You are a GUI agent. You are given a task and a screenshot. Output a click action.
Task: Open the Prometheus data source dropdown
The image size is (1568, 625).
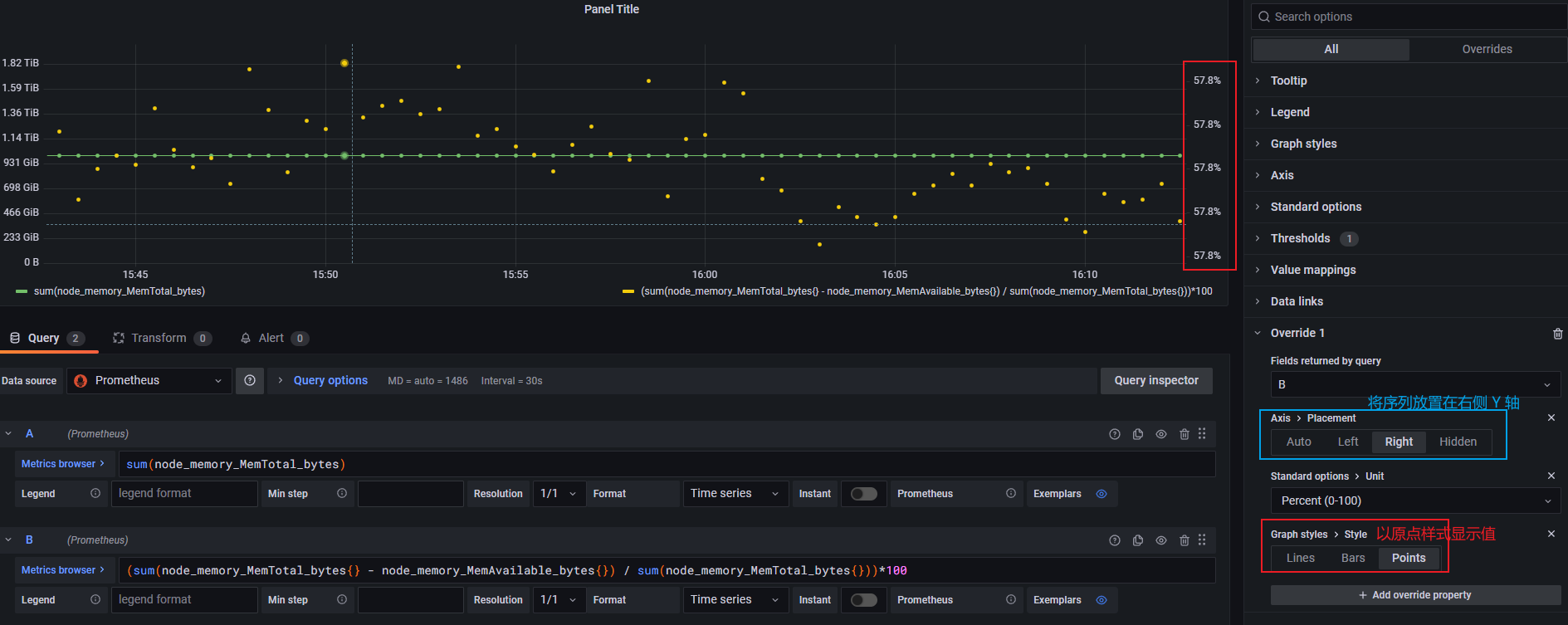coord(149,381)
